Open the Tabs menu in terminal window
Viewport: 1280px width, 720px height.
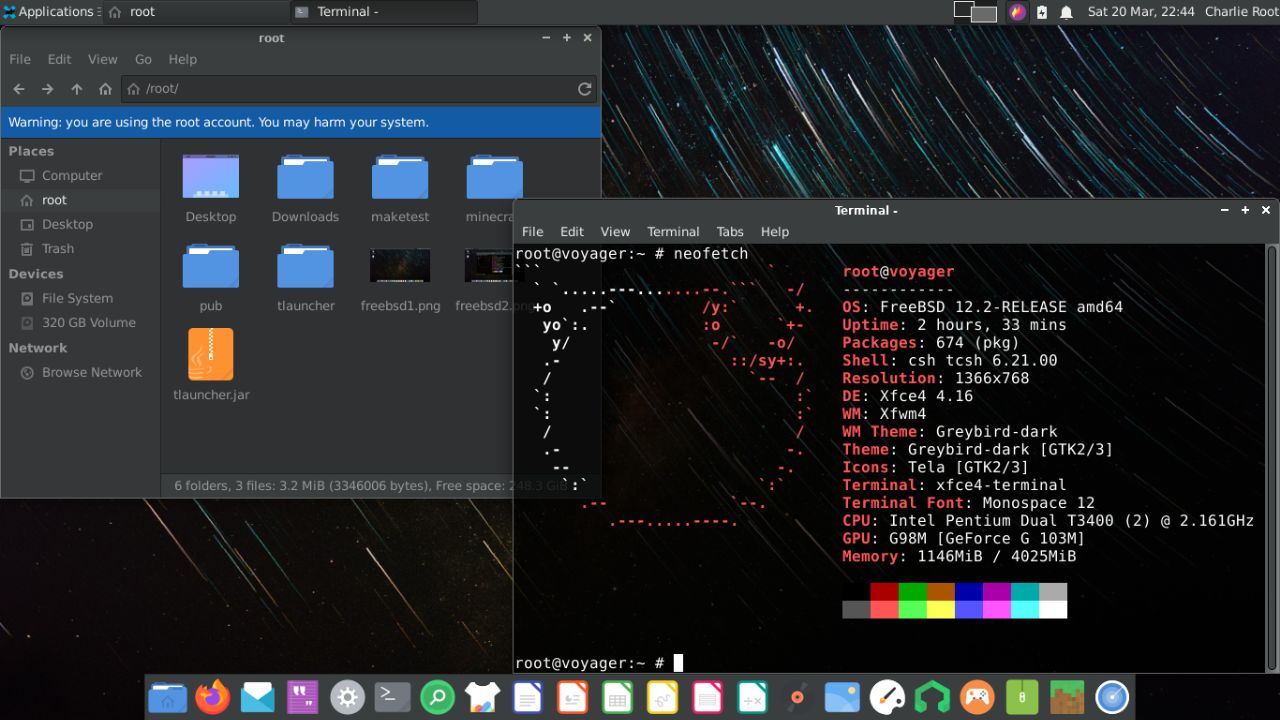click(730, 231)
